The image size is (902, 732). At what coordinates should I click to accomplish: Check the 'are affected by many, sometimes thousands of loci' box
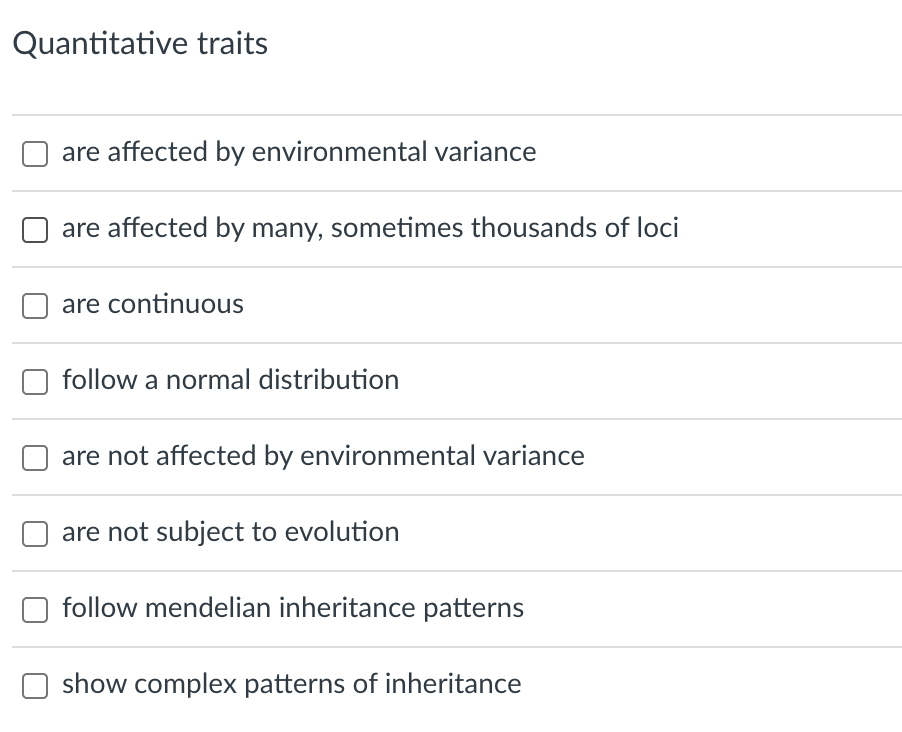click(x=35, y=230)
